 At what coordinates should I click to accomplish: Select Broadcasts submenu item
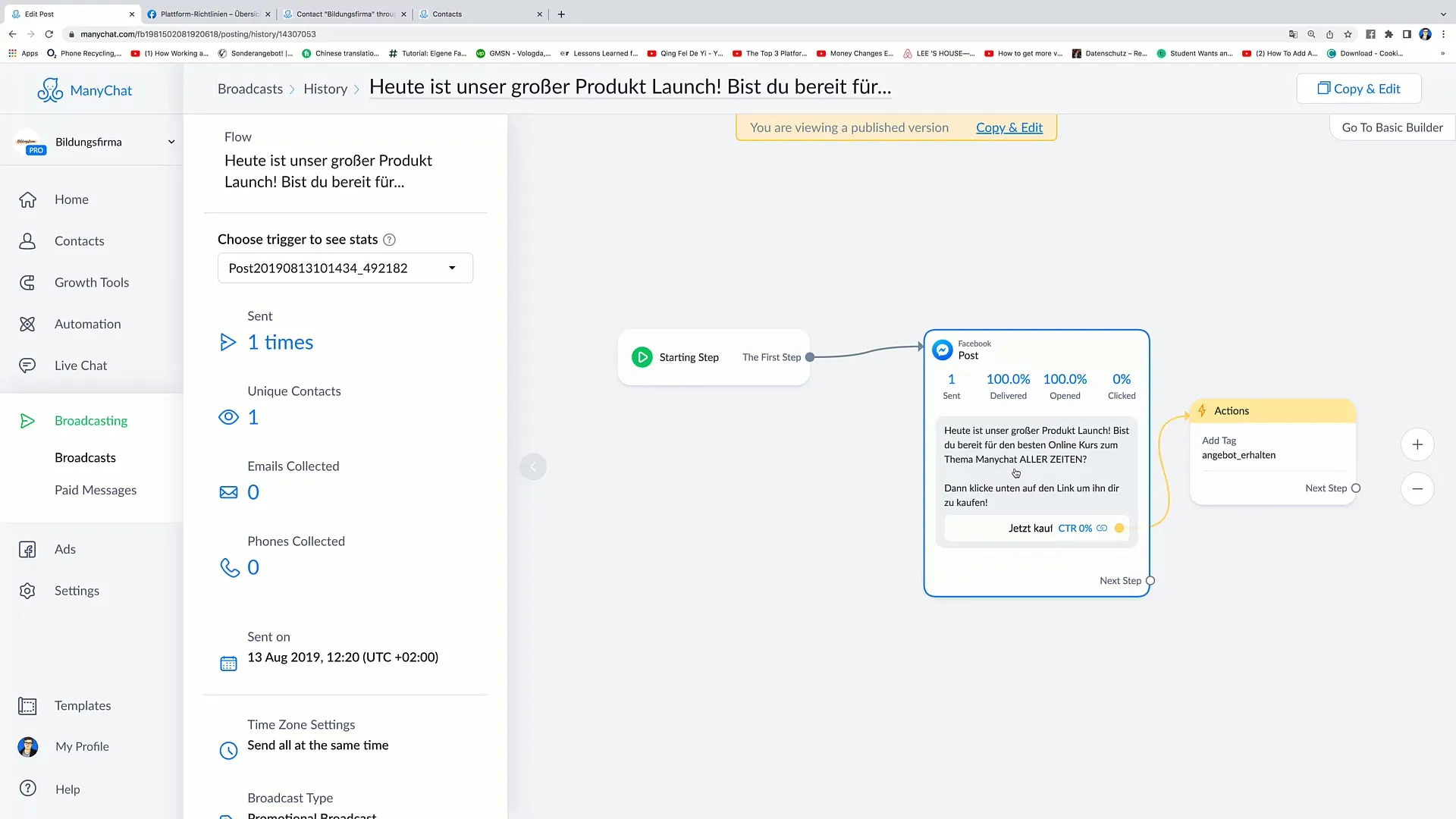(x=85, y=458)
